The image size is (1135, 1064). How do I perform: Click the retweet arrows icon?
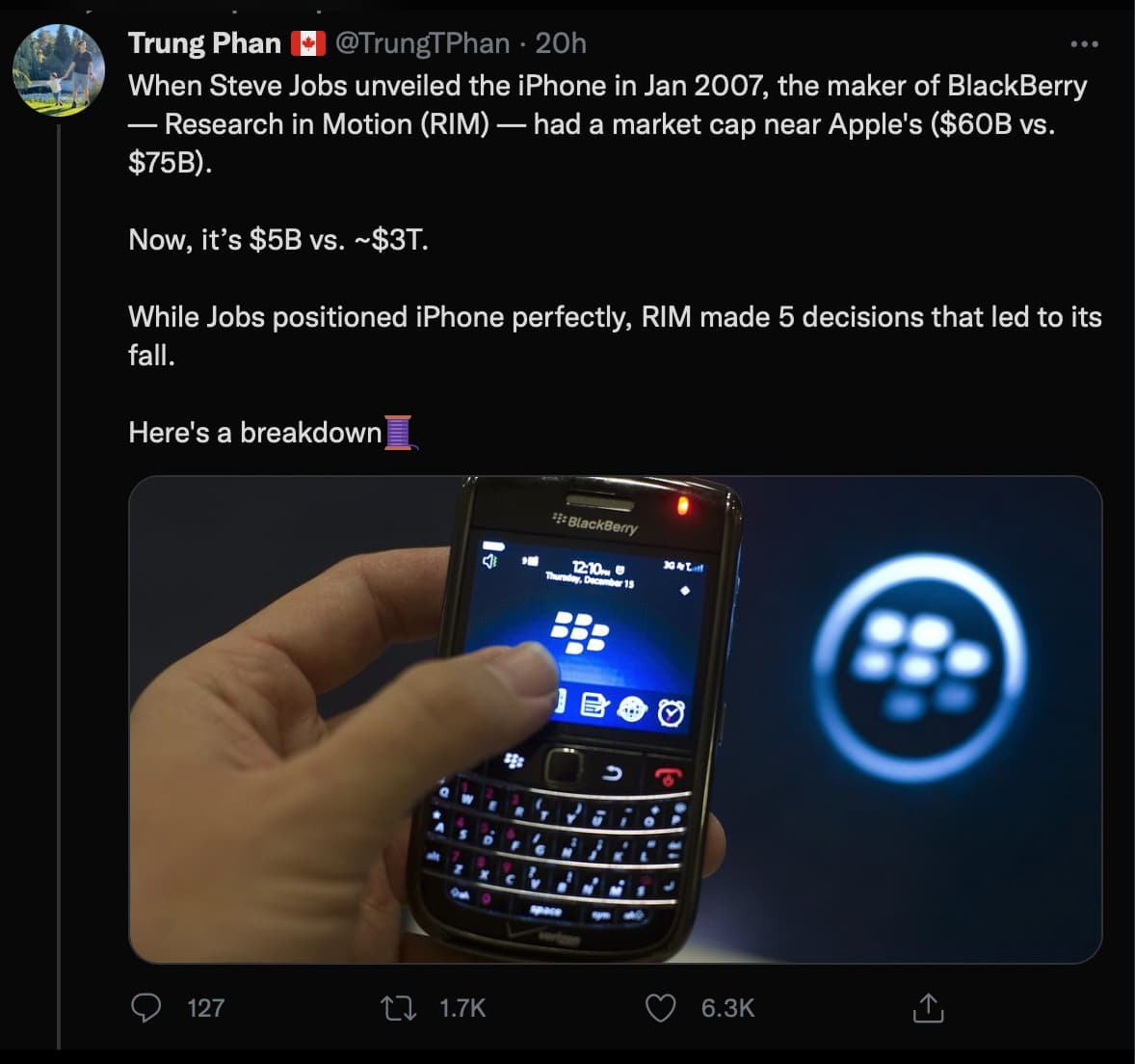[x=398, y=1008]
